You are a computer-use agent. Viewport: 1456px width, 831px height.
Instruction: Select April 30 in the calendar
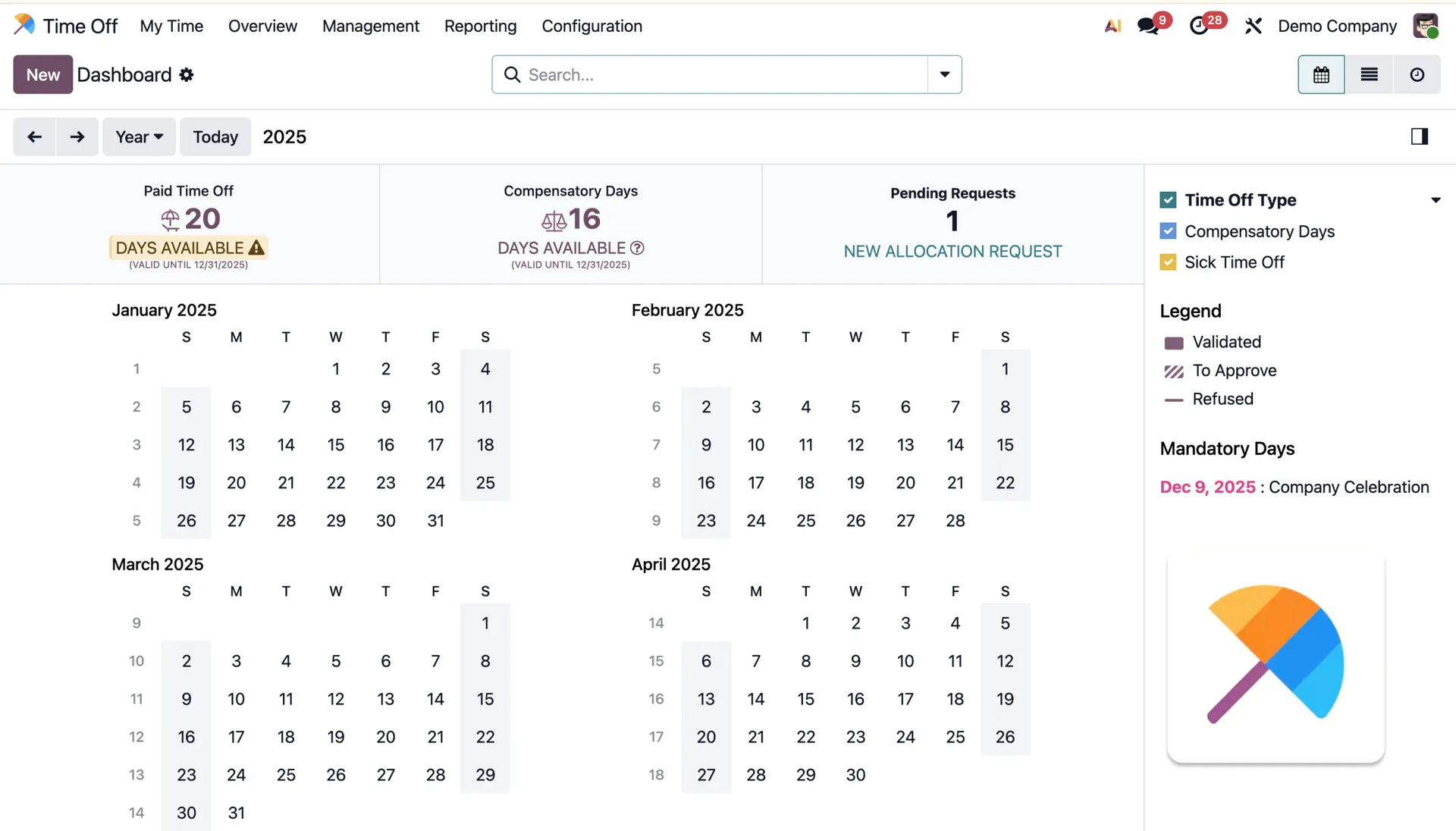tap(855, 775)
